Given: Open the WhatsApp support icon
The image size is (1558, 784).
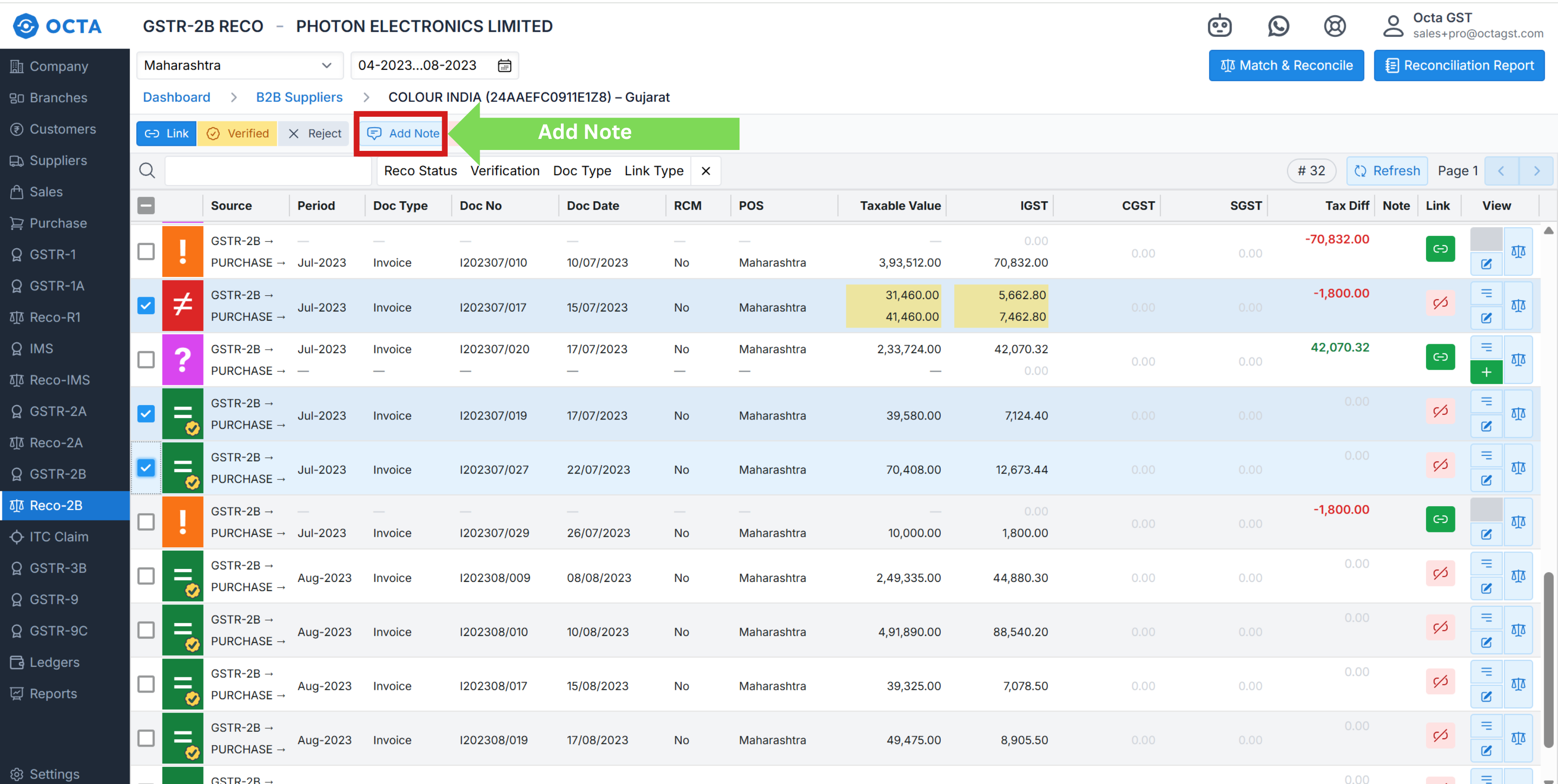Looking at the screenshot, I should pos(1278,26).
